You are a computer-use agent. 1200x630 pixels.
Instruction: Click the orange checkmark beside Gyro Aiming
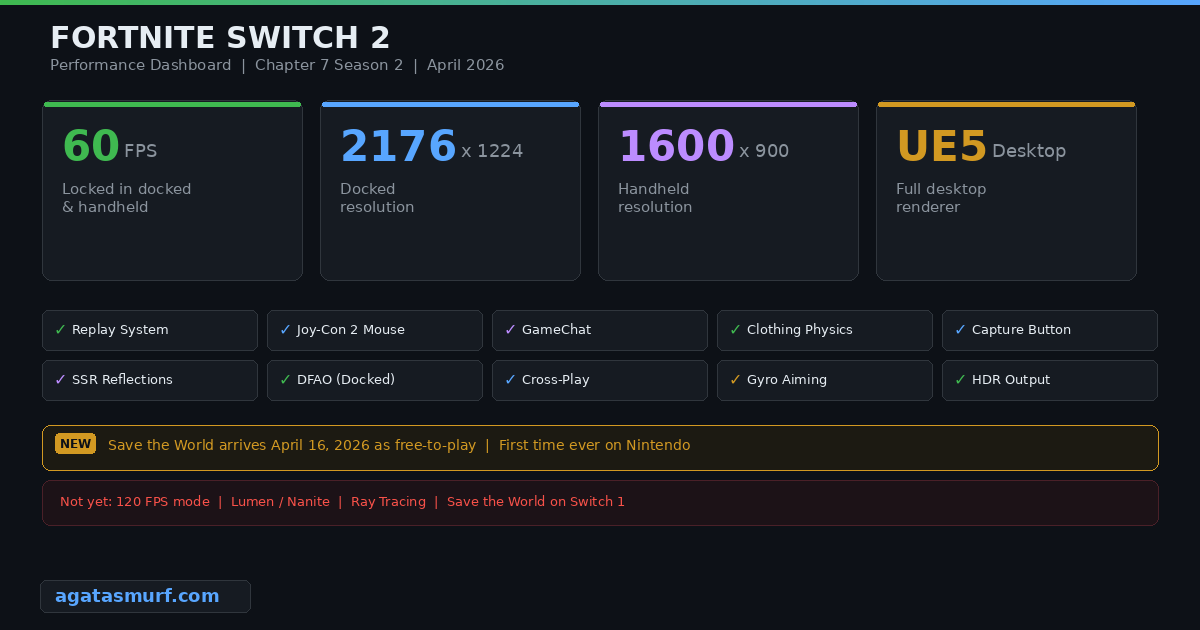click(x=736, y=380)
